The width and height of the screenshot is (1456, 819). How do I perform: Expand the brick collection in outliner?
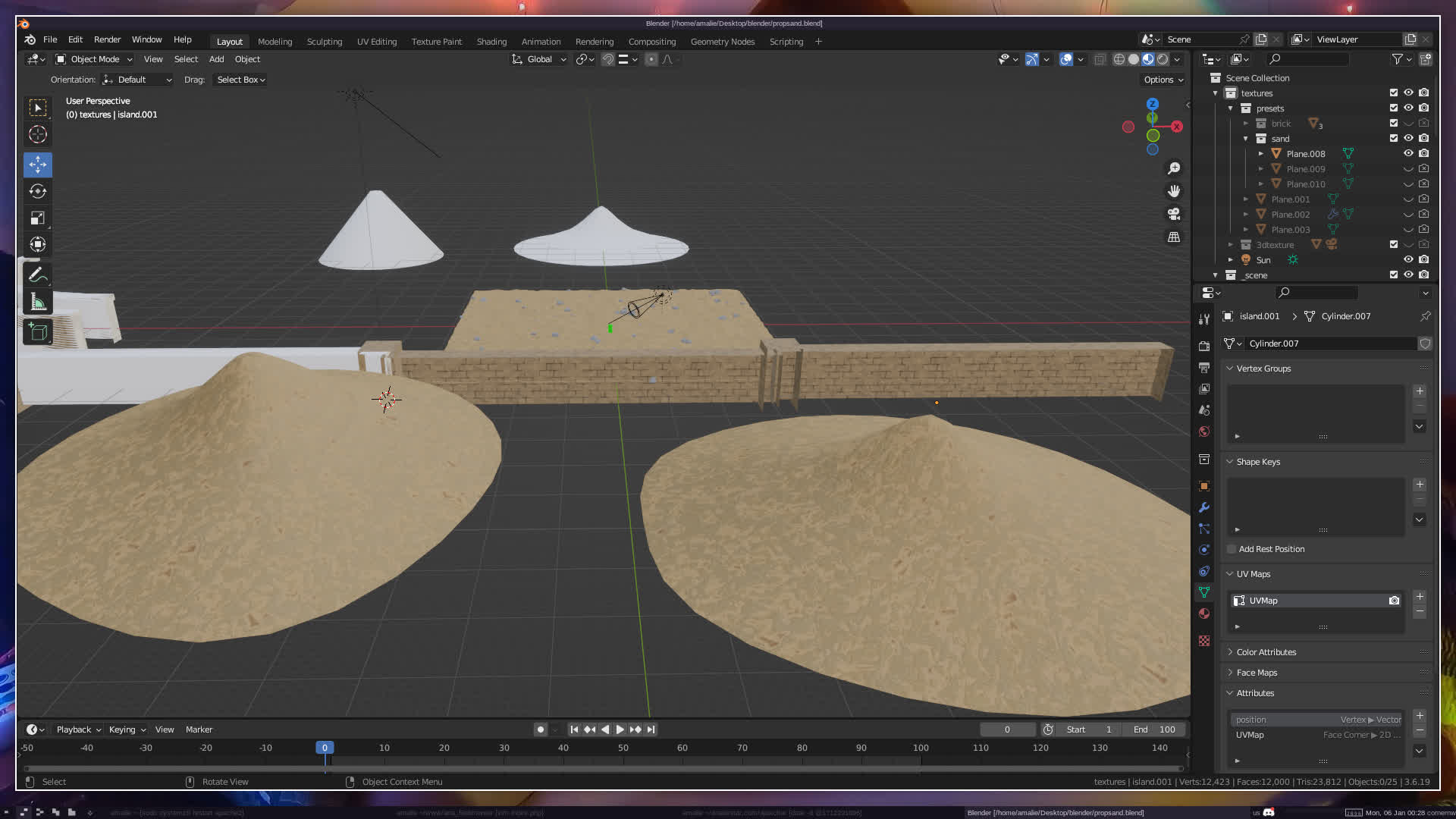pyautogui.click(x=1245, y=124)
